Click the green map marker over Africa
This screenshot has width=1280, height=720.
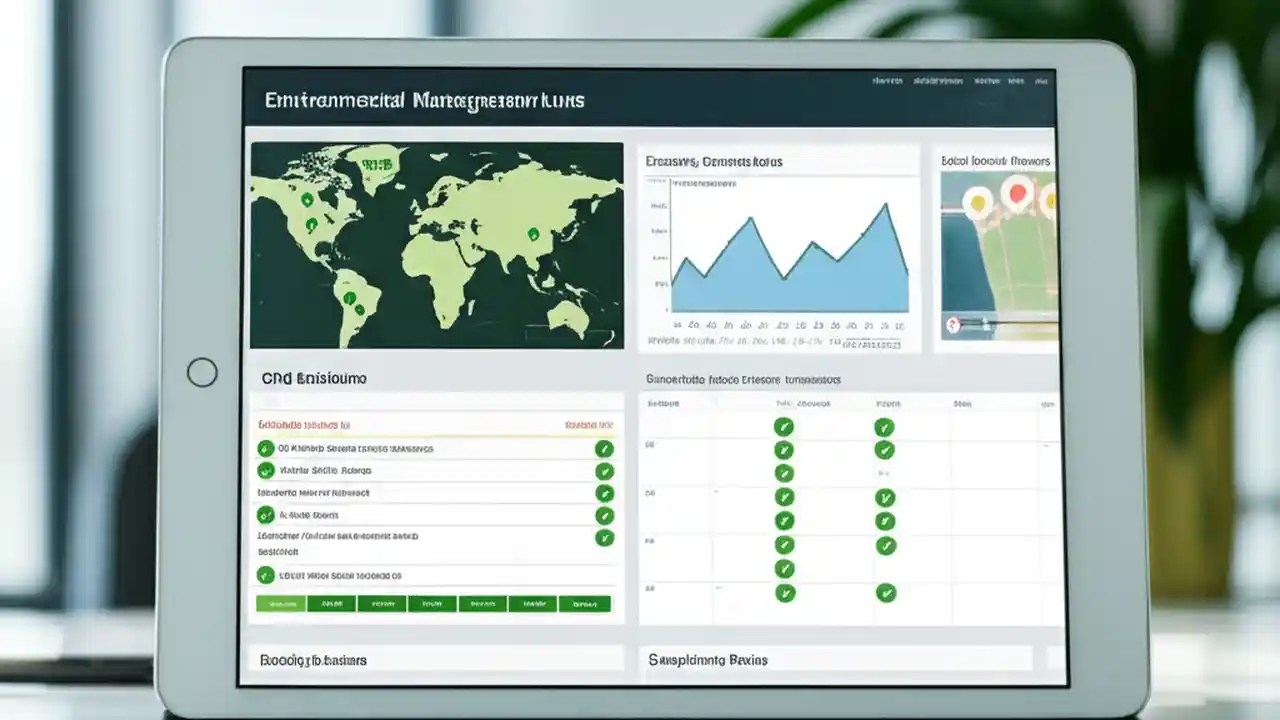point(533,234)
